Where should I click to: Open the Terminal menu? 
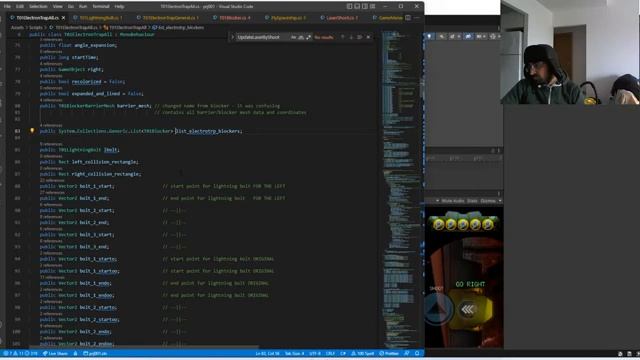tap(101, 7)
